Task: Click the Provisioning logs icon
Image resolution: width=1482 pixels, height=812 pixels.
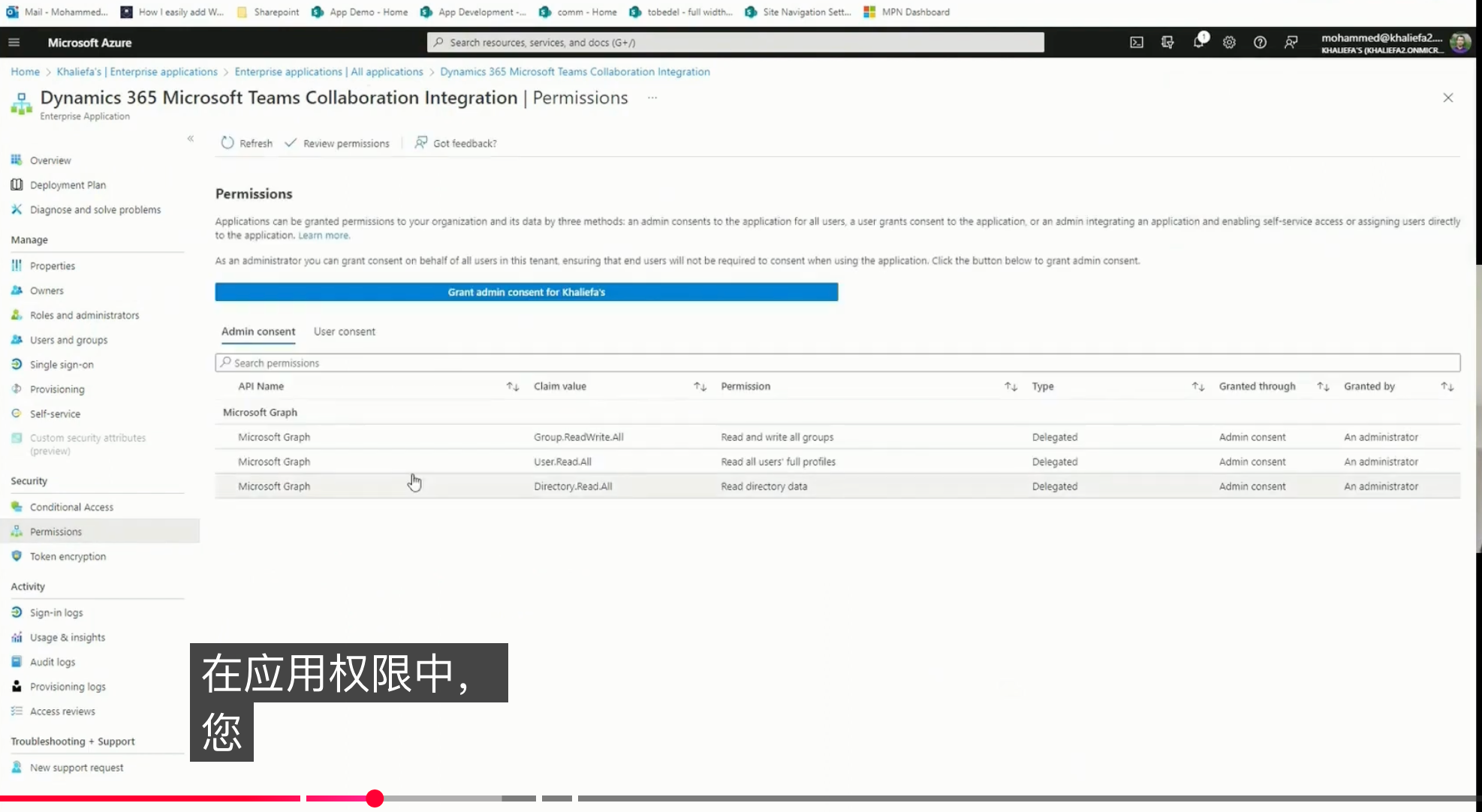Action: [x=17, y=687]
